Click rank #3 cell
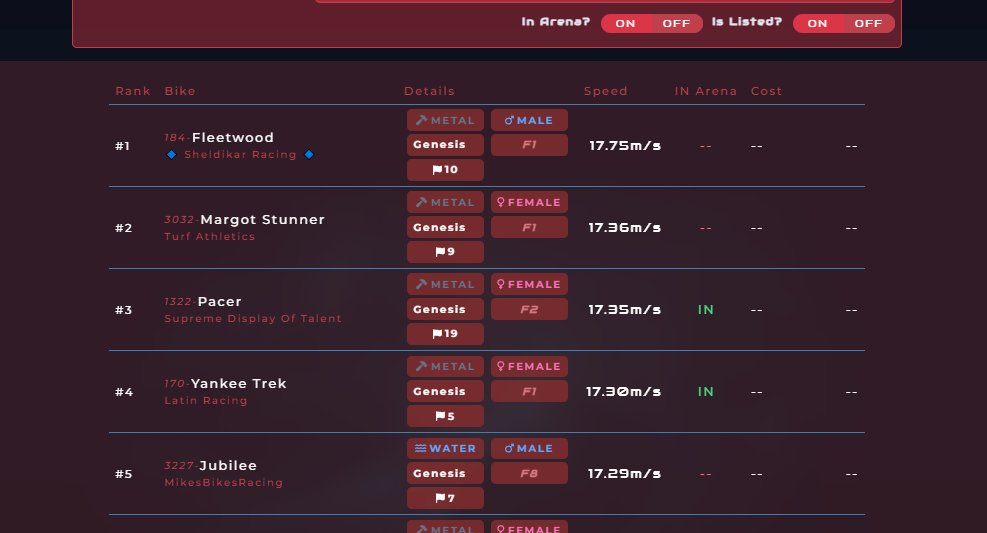Image resolution: width=987 pixels, height=533 pixels. point(123,310)
